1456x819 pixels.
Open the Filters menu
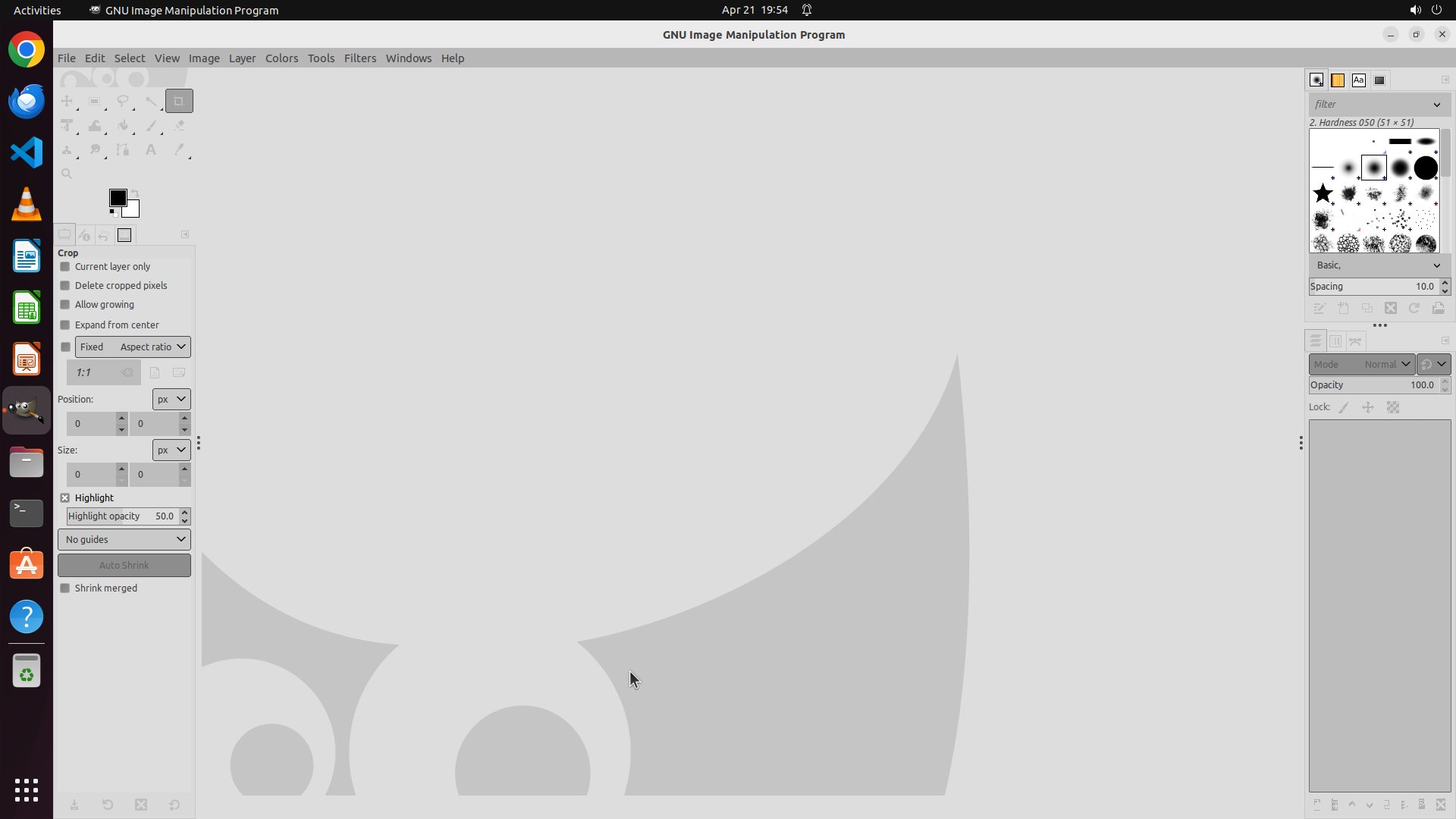(359, 58)
